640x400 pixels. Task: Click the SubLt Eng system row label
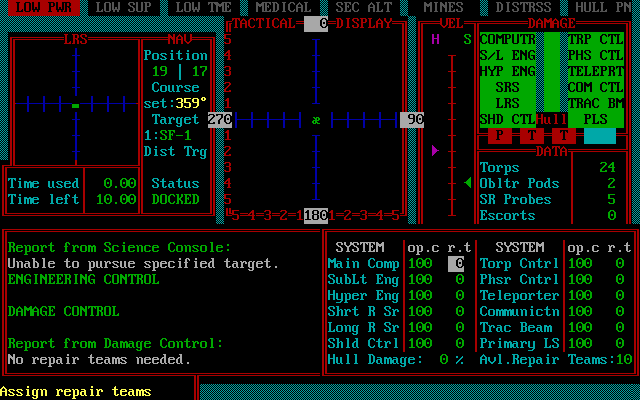tap(363, 280)
